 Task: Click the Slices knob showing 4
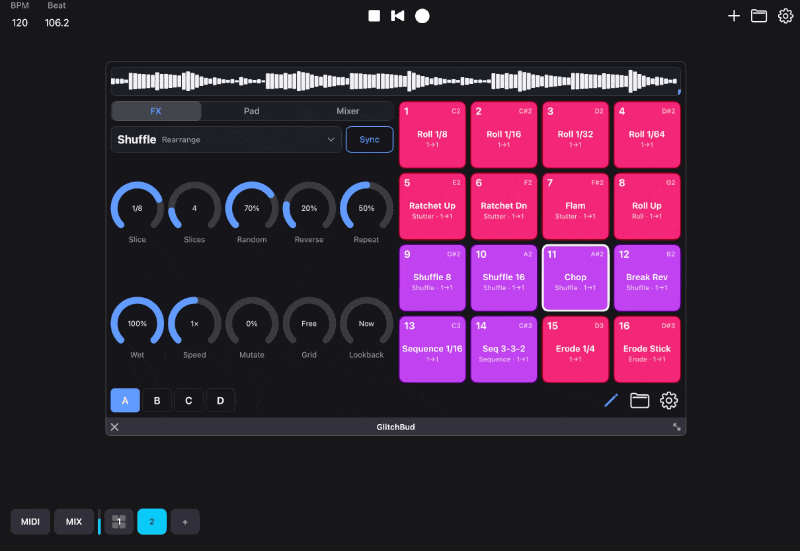pyautogui.click(x=194, y=207)
